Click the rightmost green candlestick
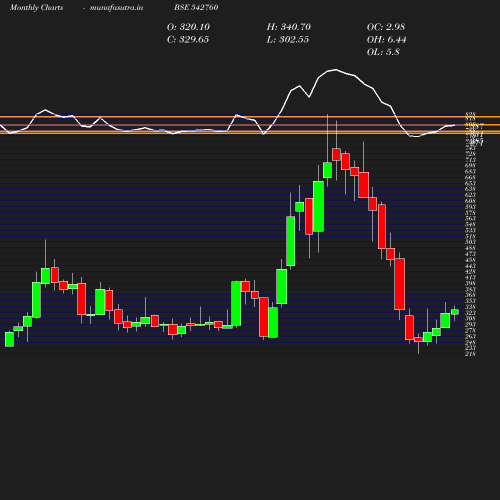This screenshot has width=500, height=500. (x=455, y=312)
